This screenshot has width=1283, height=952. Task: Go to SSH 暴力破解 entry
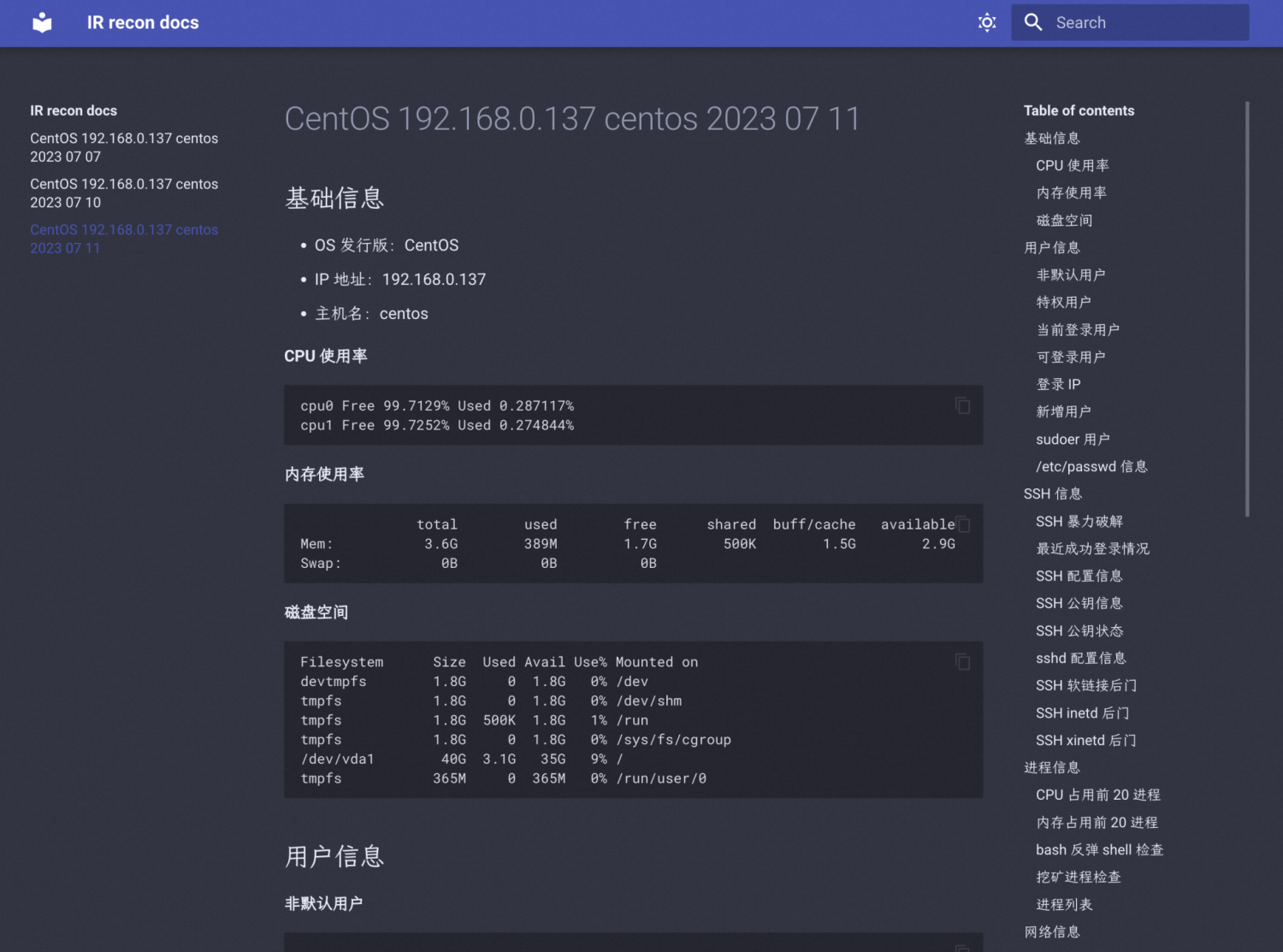(1079, 521)
